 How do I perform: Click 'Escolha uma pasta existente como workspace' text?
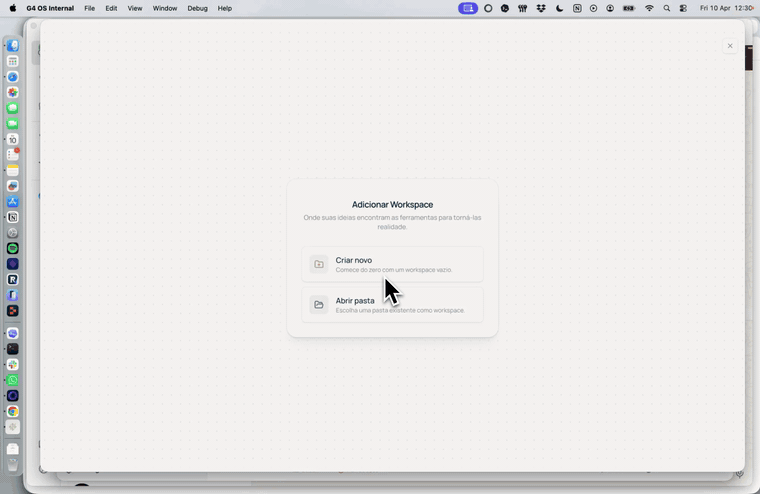tap(400, 310)
